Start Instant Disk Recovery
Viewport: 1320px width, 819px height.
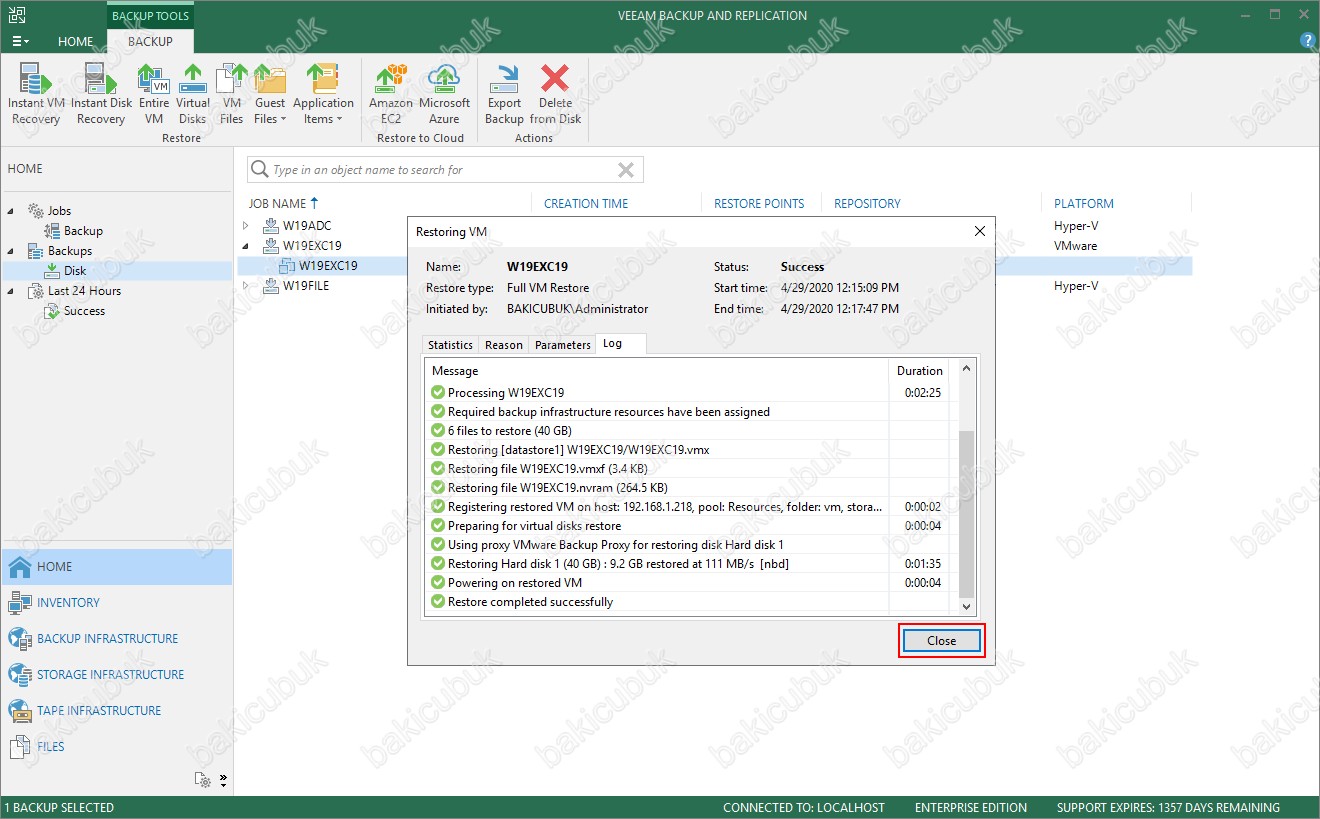coord(101,94)
